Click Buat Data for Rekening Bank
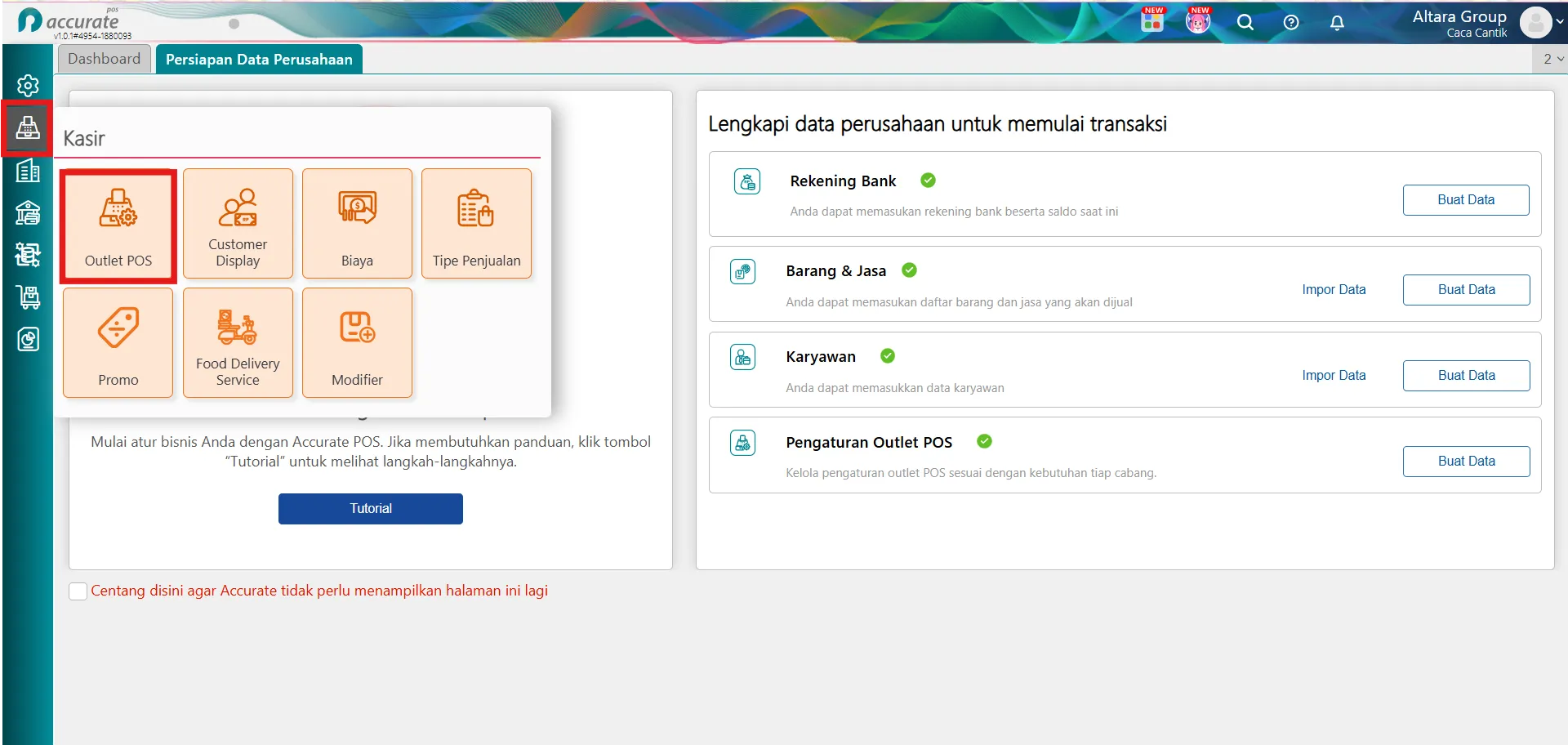 1466,200
